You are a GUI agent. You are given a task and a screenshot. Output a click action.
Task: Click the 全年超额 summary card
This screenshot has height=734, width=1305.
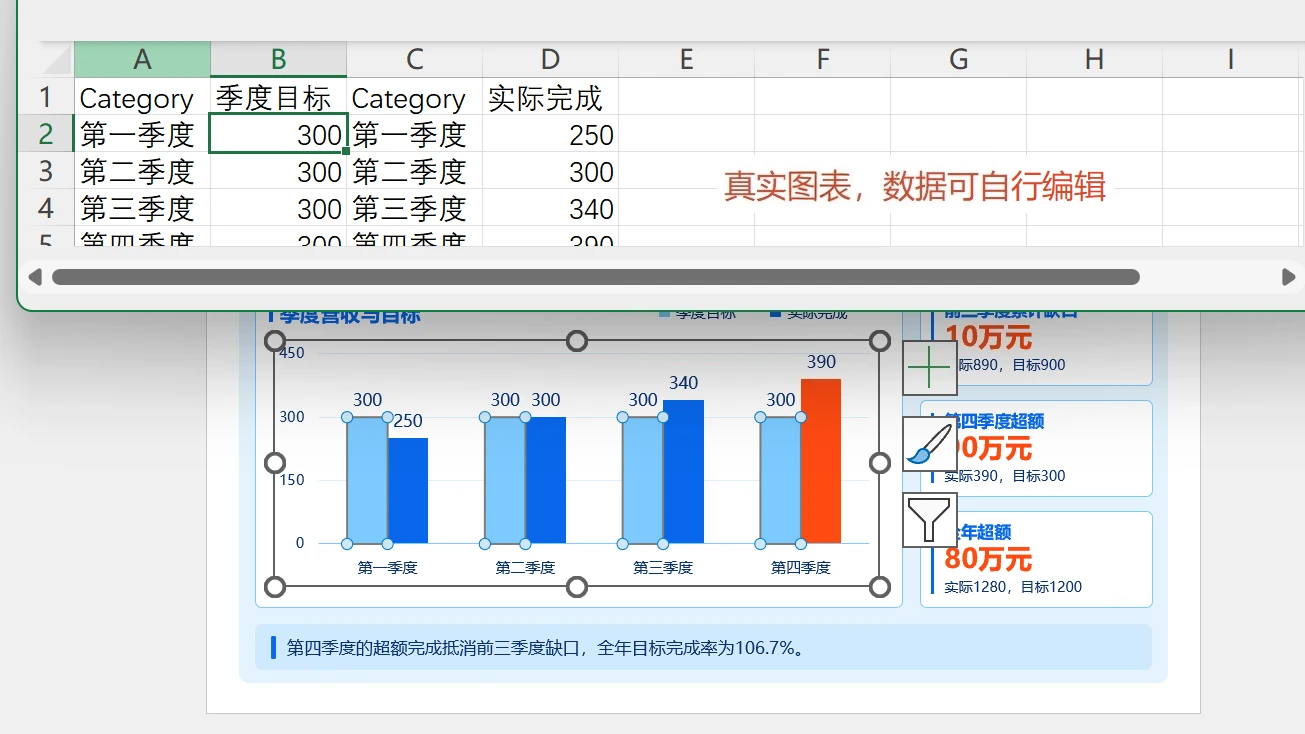click(1036, 559)
